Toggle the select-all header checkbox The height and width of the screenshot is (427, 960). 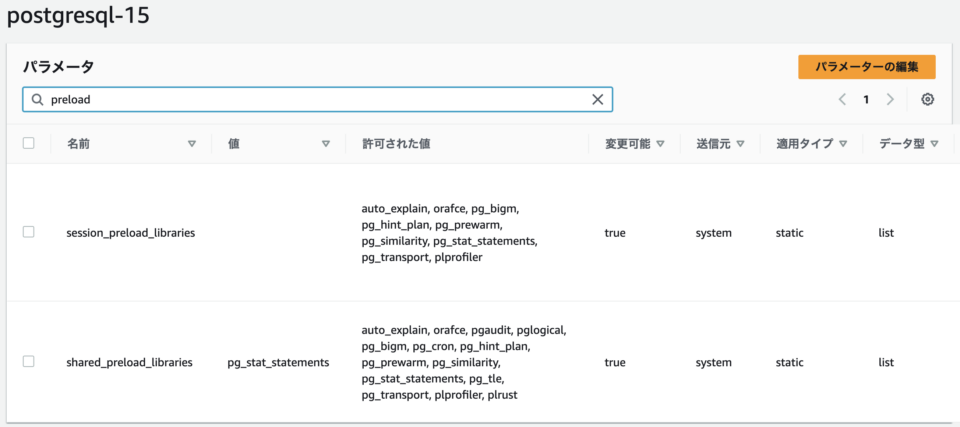[x=28, y=143]
